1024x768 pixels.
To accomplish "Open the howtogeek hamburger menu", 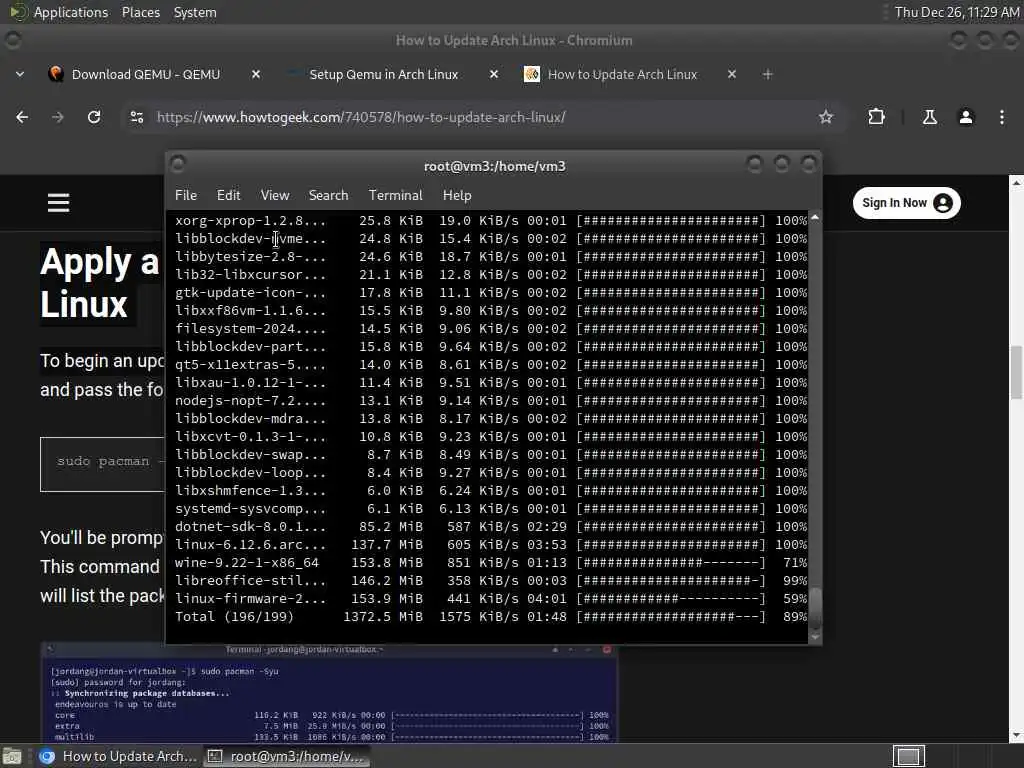I will pyautogui.click(x=59, y=202).
